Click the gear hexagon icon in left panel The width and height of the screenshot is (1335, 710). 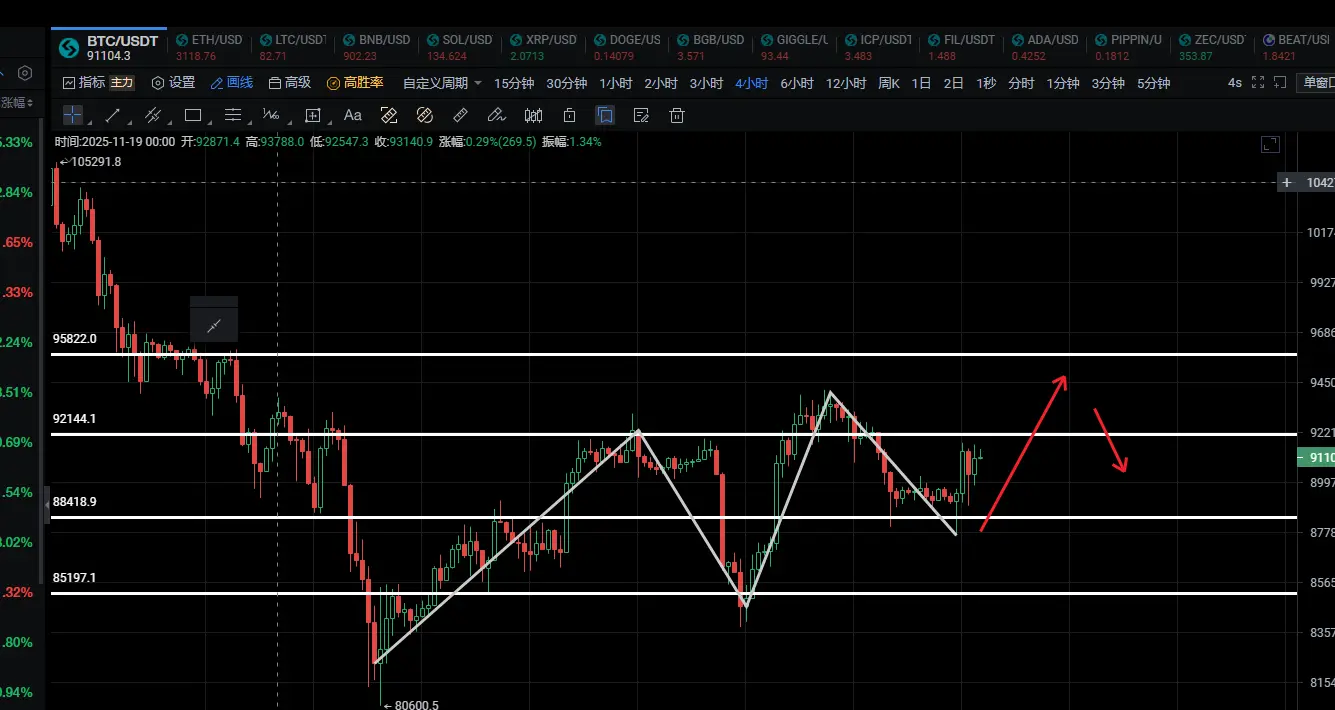click(x=25, y=73)
